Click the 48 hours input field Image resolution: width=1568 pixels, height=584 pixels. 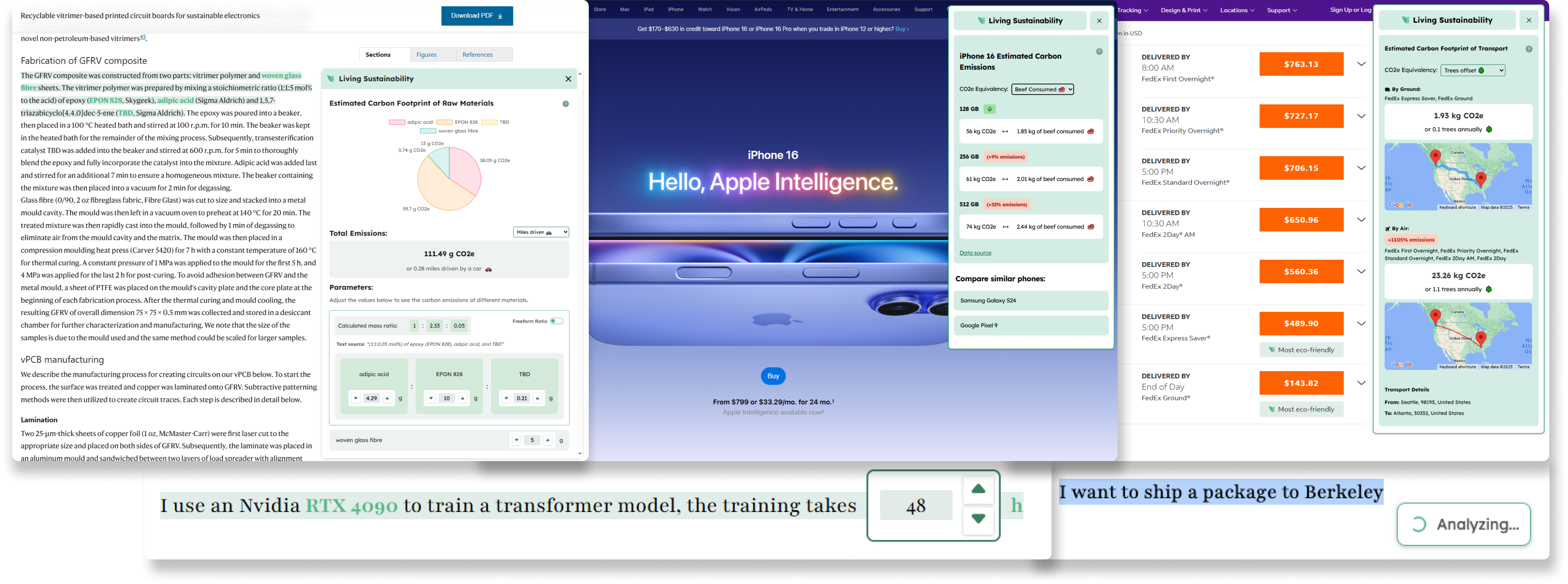[915, 505]
